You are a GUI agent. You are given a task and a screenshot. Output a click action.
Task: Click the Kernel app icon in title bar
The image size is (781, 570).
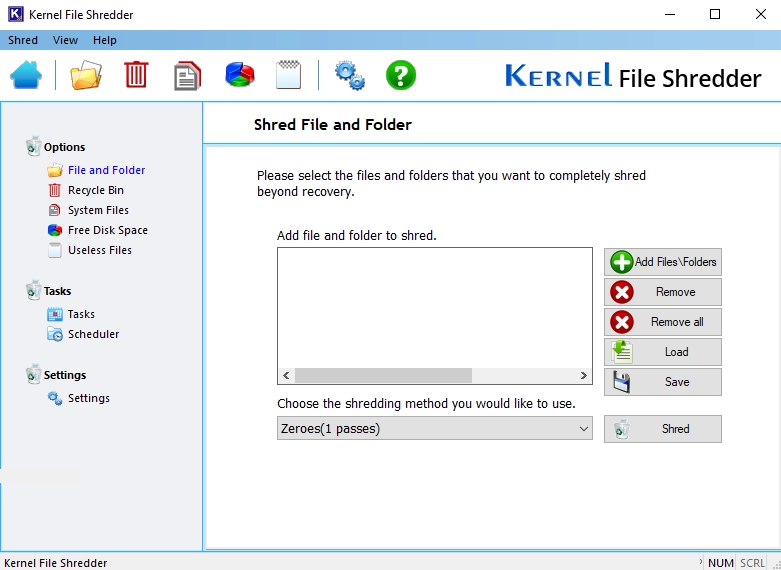15,14
